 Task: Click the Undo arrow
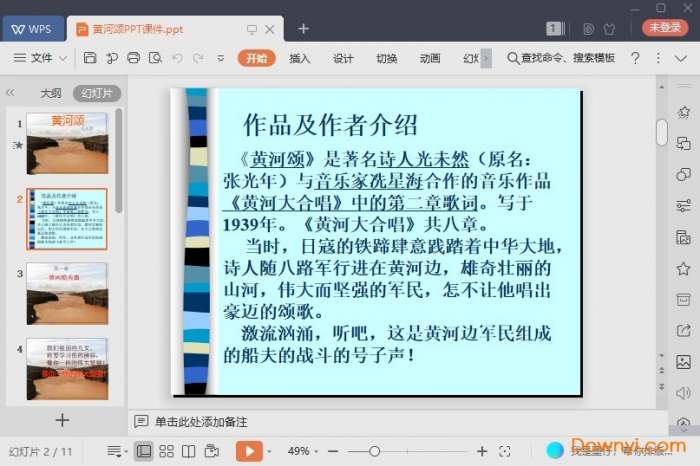177,58
